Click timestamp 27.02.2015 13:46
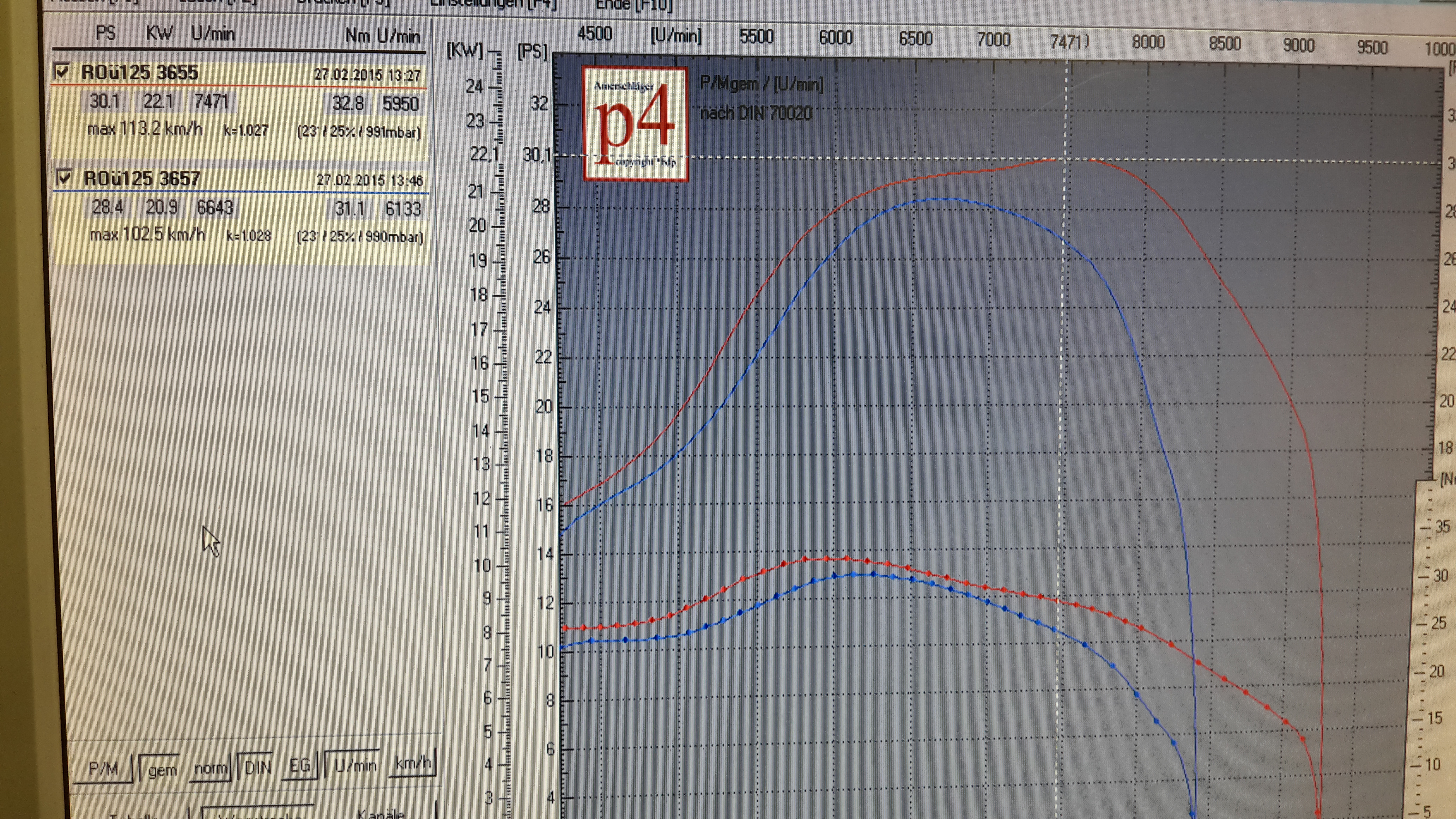Screen dimensions: 1456x819 370,180
